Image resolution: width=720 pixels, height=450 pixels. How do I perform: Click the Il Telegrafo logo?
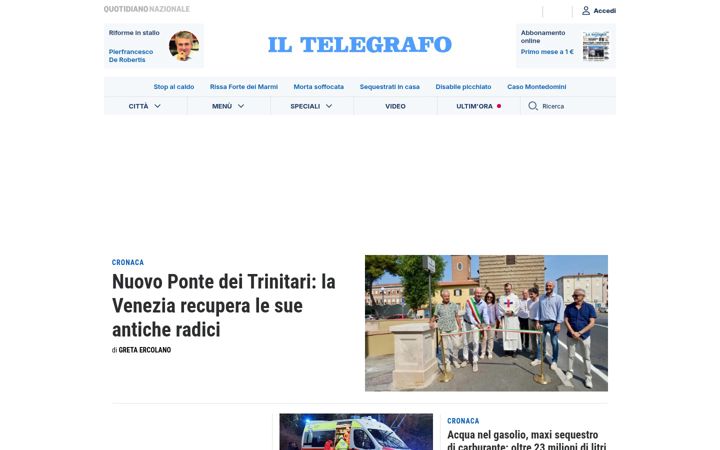(360, 45)
